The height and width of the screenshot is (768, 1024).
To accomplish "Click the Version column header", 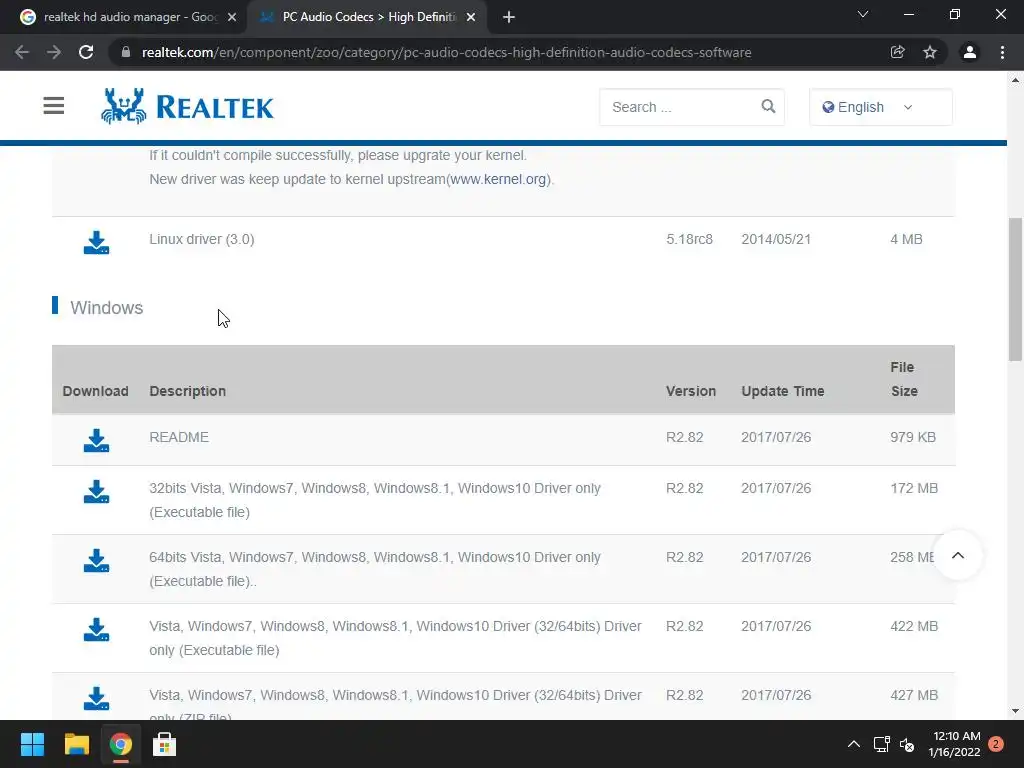I will [x=691, y=391].
